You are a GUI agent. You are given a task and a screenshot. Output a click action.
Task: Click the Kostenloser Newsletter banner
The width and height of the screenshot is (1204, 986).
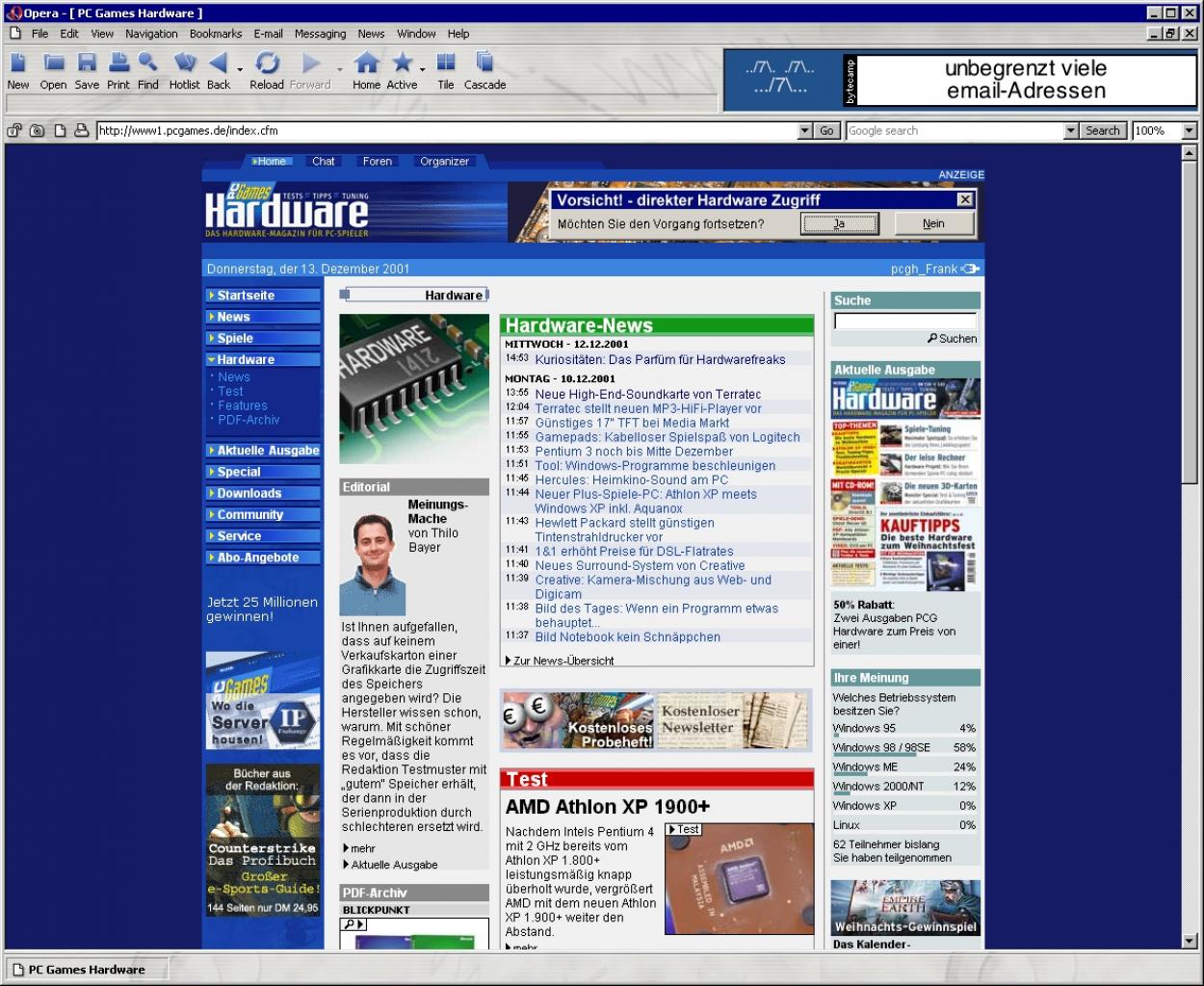coord(732,719)
